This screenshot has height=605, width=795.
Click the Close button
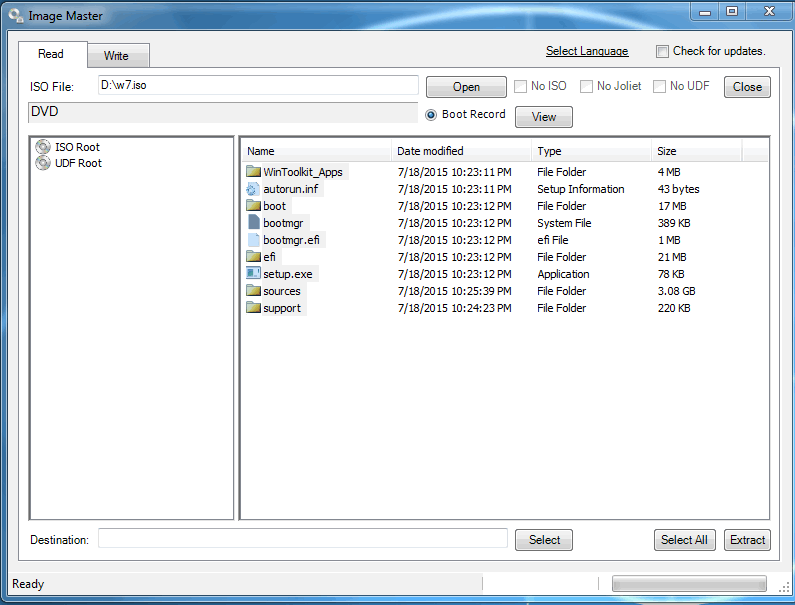tap(747, 87)
